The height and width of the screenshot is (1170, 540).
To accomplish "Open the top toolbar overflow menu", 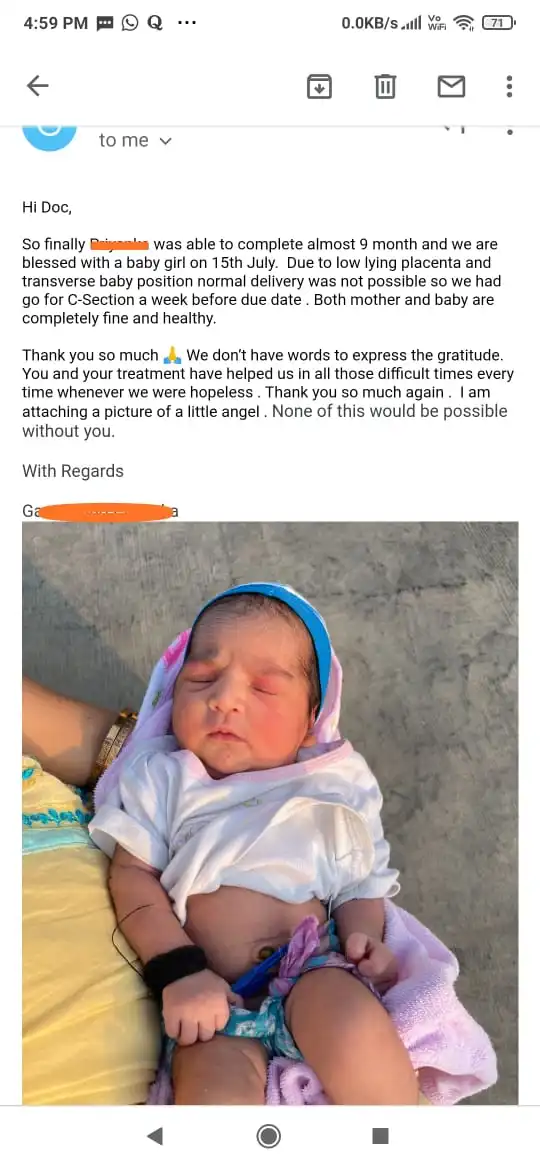I will coord(509,87).
